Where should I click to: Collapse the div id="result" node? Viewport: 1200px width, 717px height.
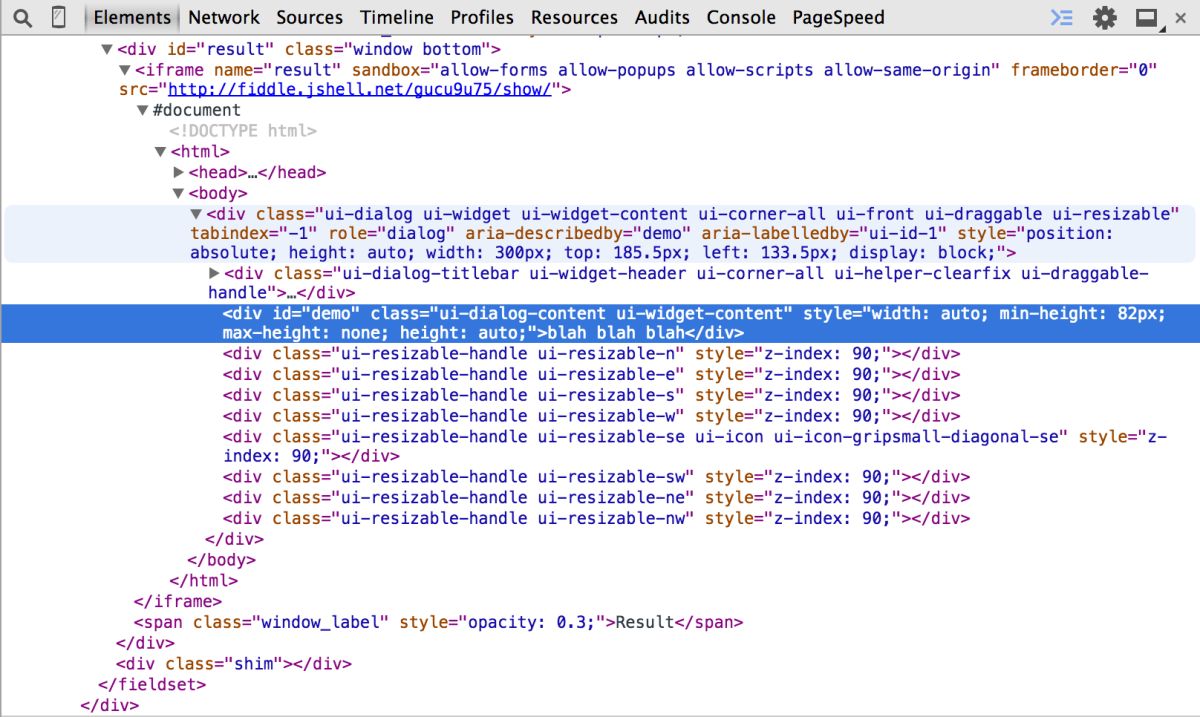[107, 49]
